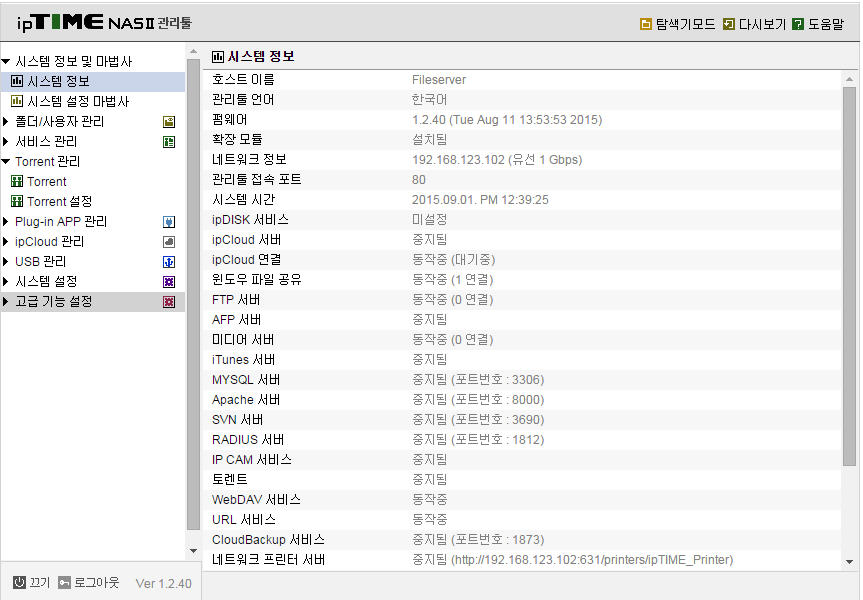Click the sidebar scrollbar up arrow
The image size is (863, 600).
click(x=193, y=52)
